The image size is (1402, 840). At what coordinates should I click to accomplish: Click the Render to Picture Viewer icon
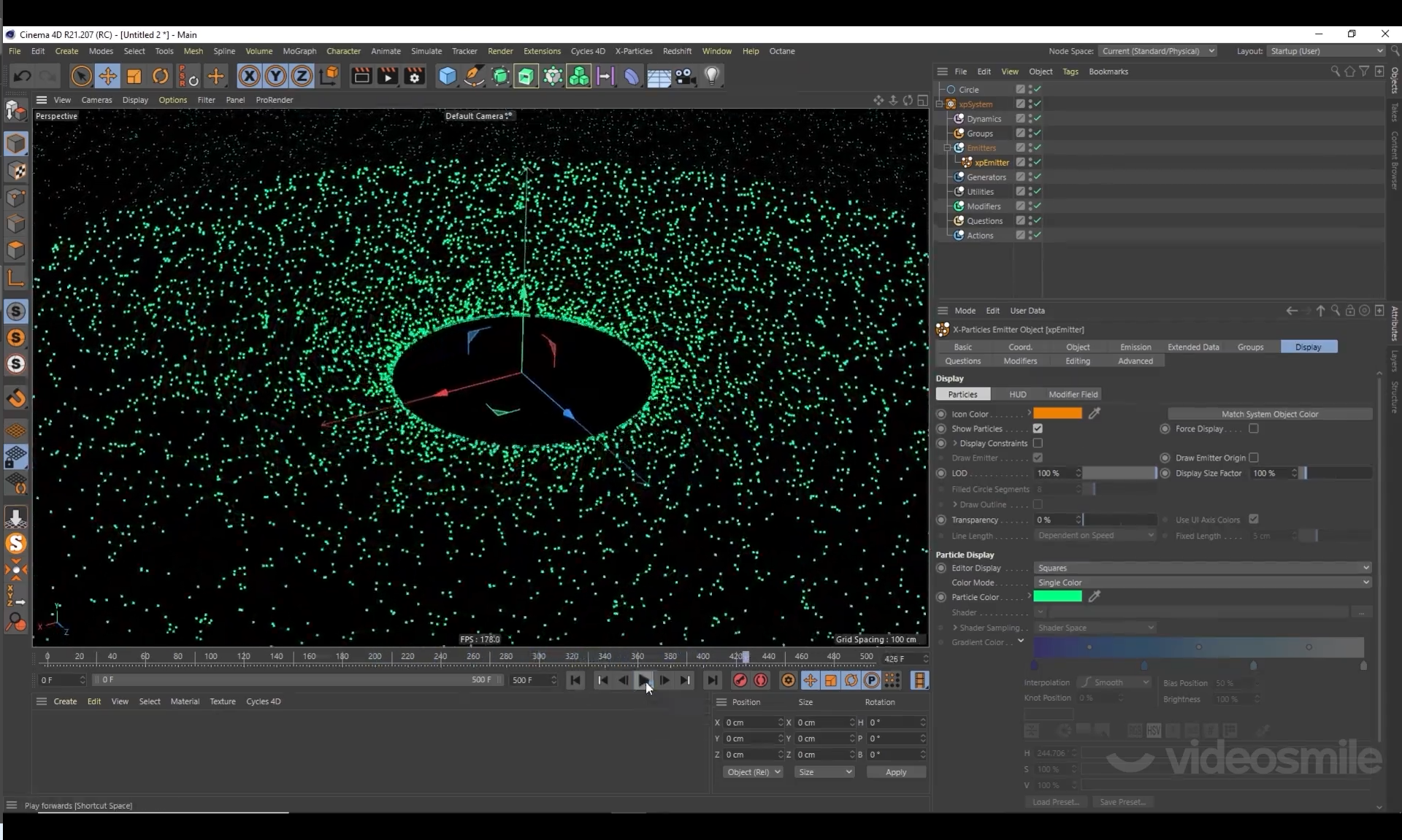pos(388,76)
